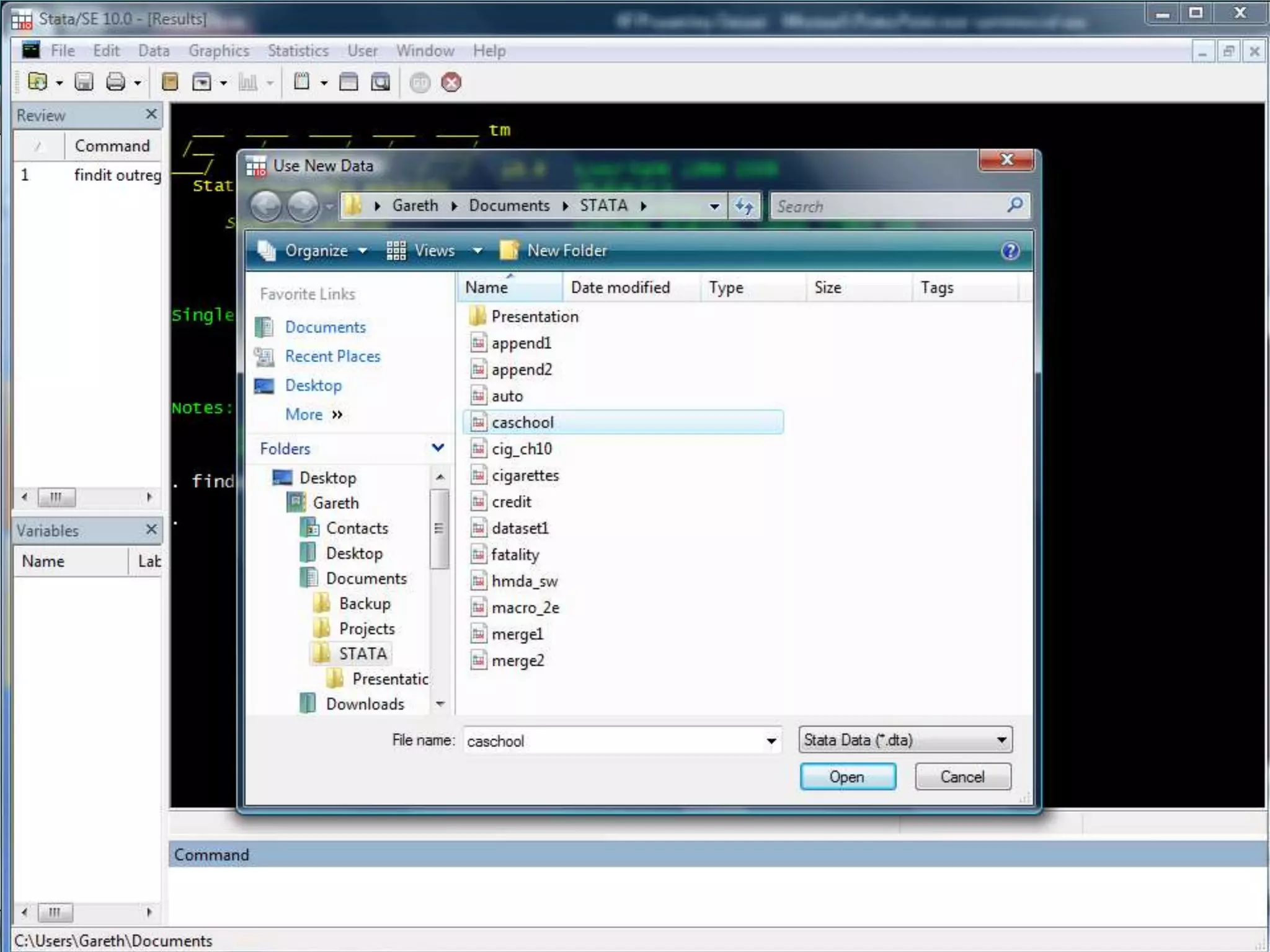
Task: Open the Viewer window icon
Action: 202,82
